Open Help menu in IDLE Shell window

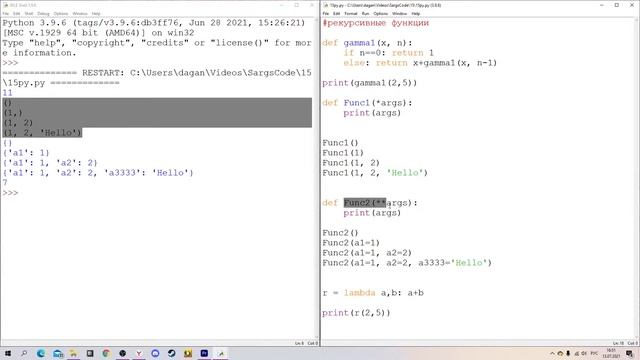pyautogui.click(x=96, y=13)
